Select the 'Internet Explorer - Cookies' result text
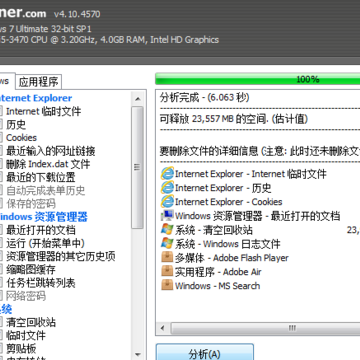The image size is (360, 360). (229, 202)
